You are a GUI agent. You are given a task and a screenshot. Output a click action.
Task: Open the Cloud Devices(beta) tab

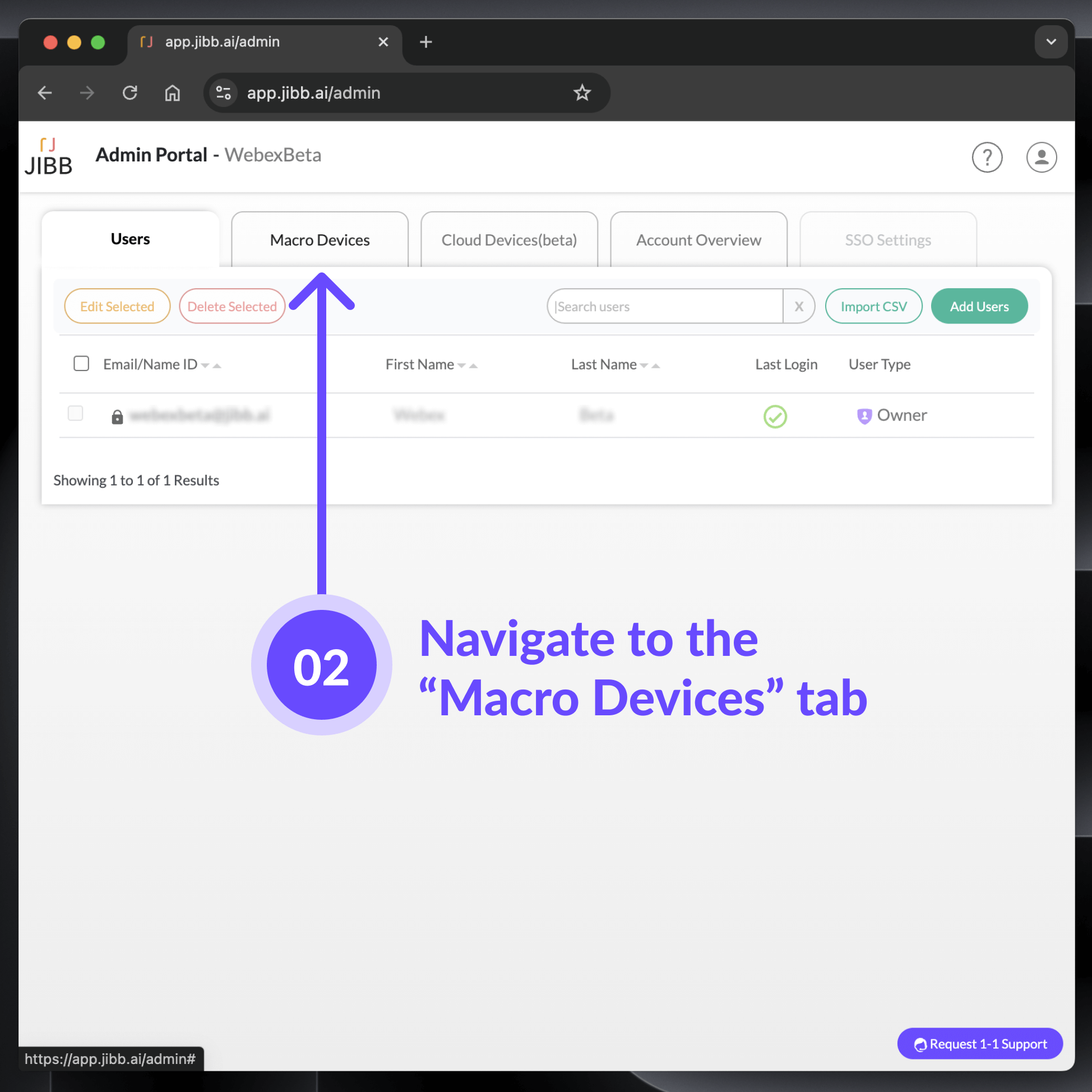[509, 240]
